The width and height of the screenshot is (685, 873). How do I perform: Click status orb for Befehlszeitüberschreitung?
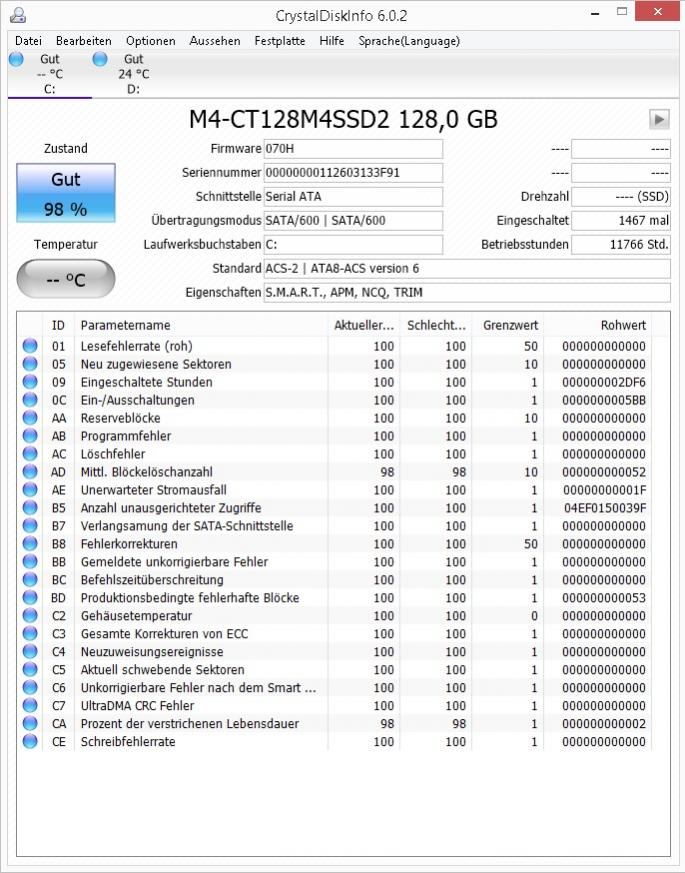point(30,580)
